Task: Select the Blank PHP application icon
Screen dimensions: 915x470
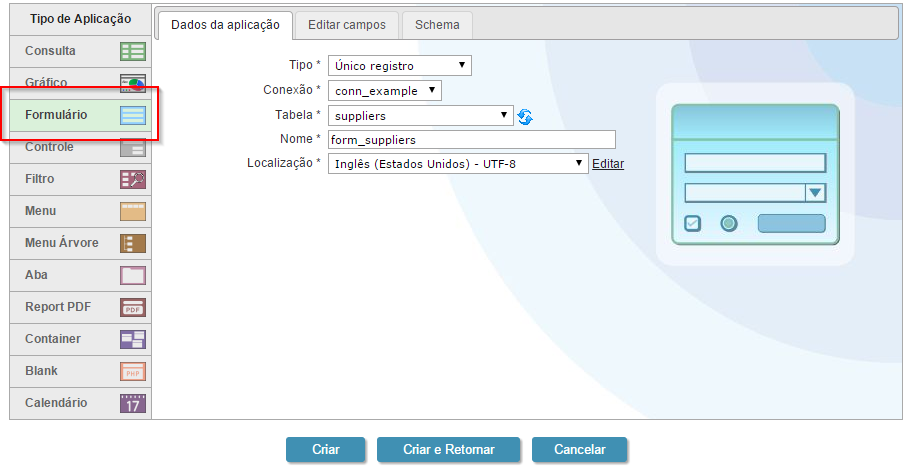Action: [x=132, y=371]
